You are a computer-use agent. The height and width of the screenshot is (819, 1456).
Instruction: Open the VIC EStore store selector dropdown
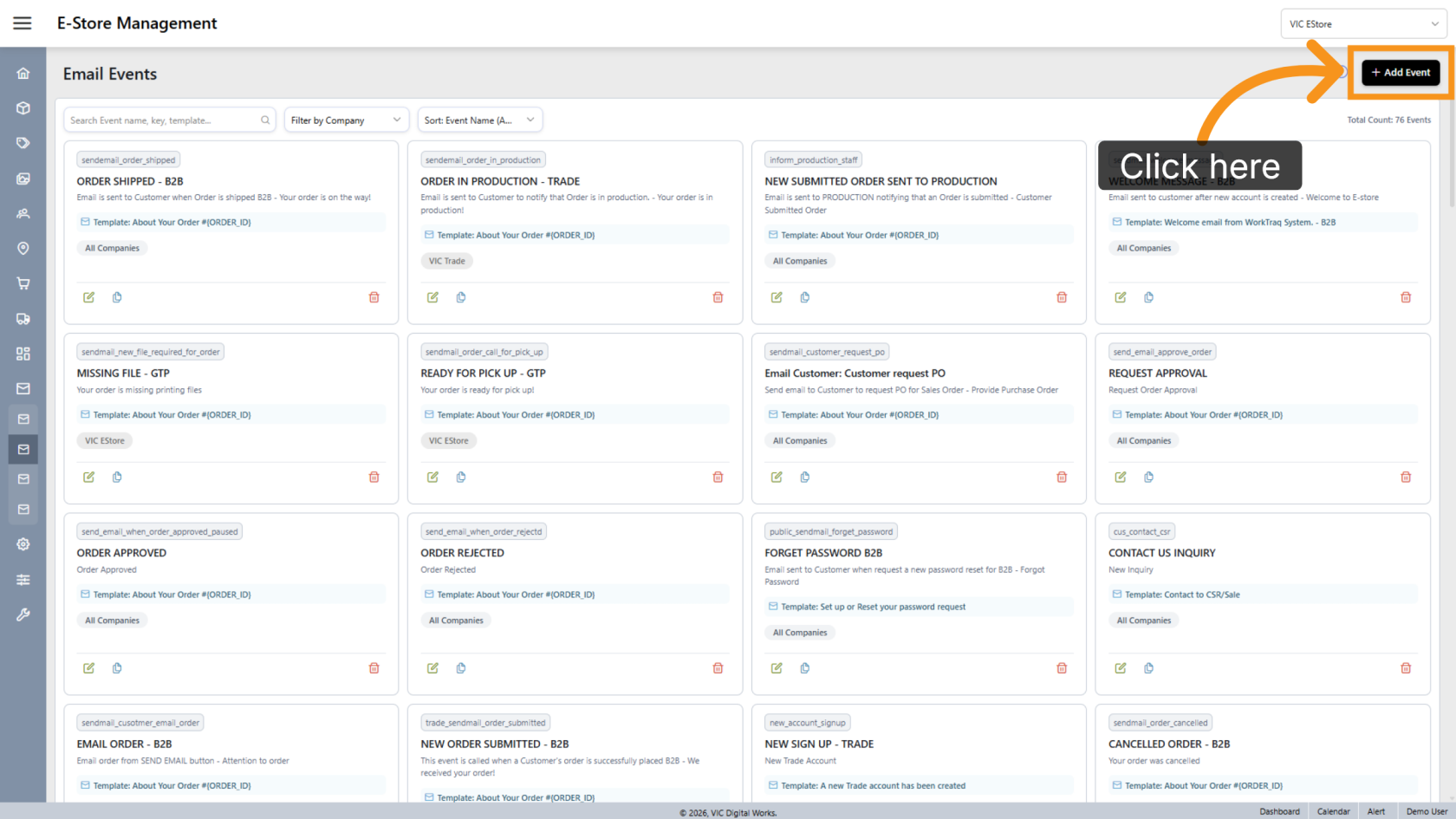tap(1364, 24)
